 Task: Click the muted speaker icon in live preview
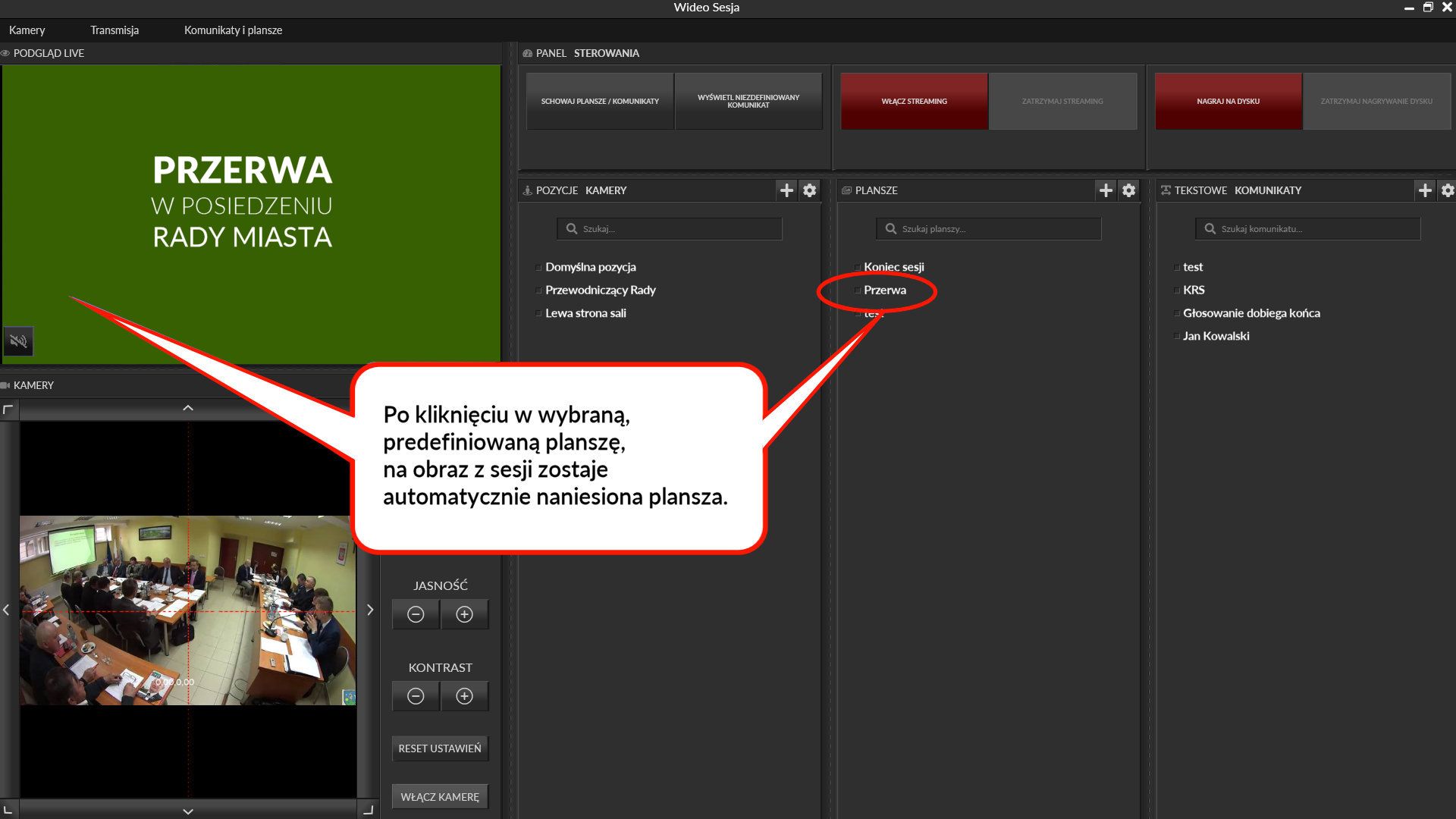pyautogui.click(x=18, y=341)
